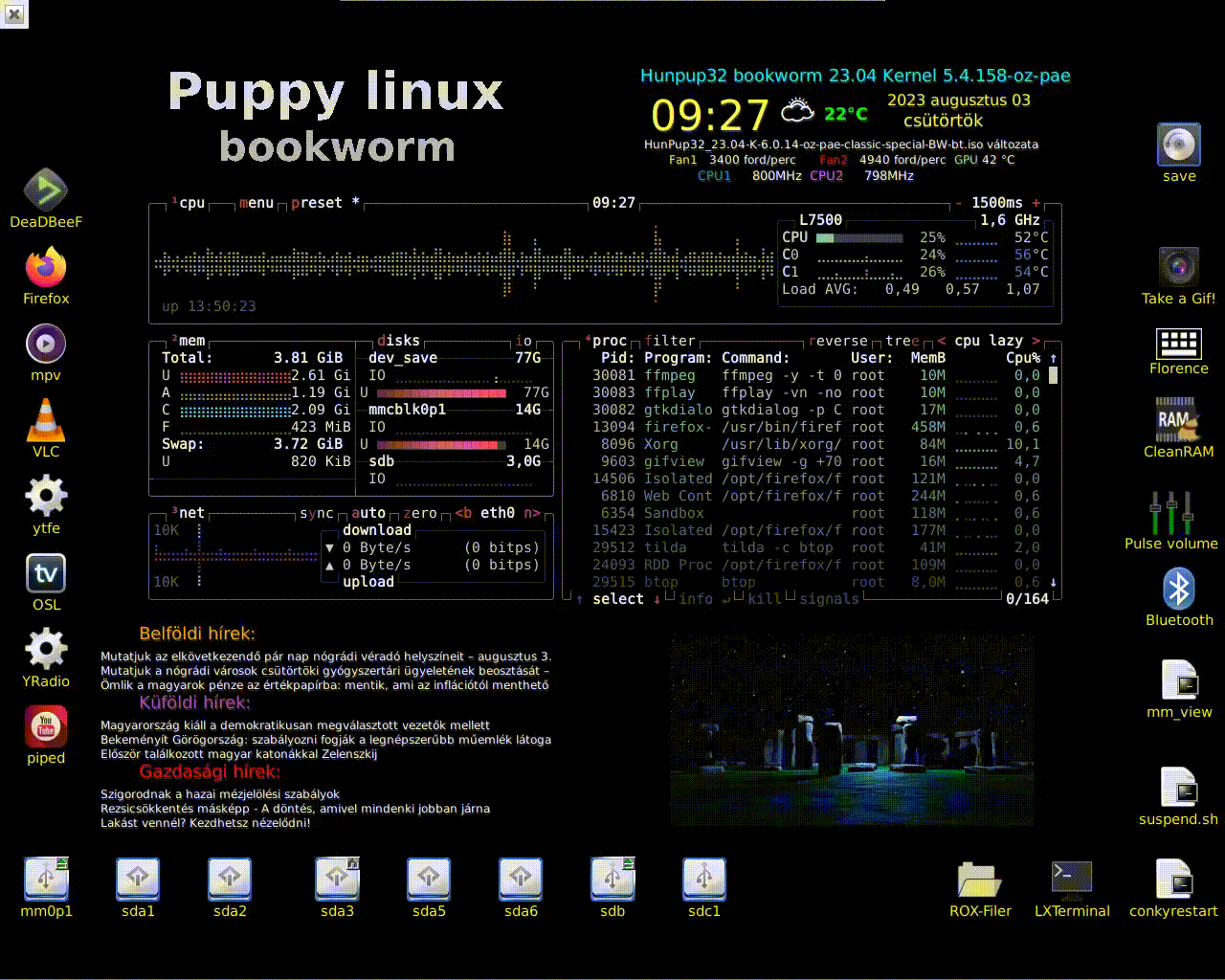
Task: Open the DeaDBeeF music player icon
Action: pos(46,190)
